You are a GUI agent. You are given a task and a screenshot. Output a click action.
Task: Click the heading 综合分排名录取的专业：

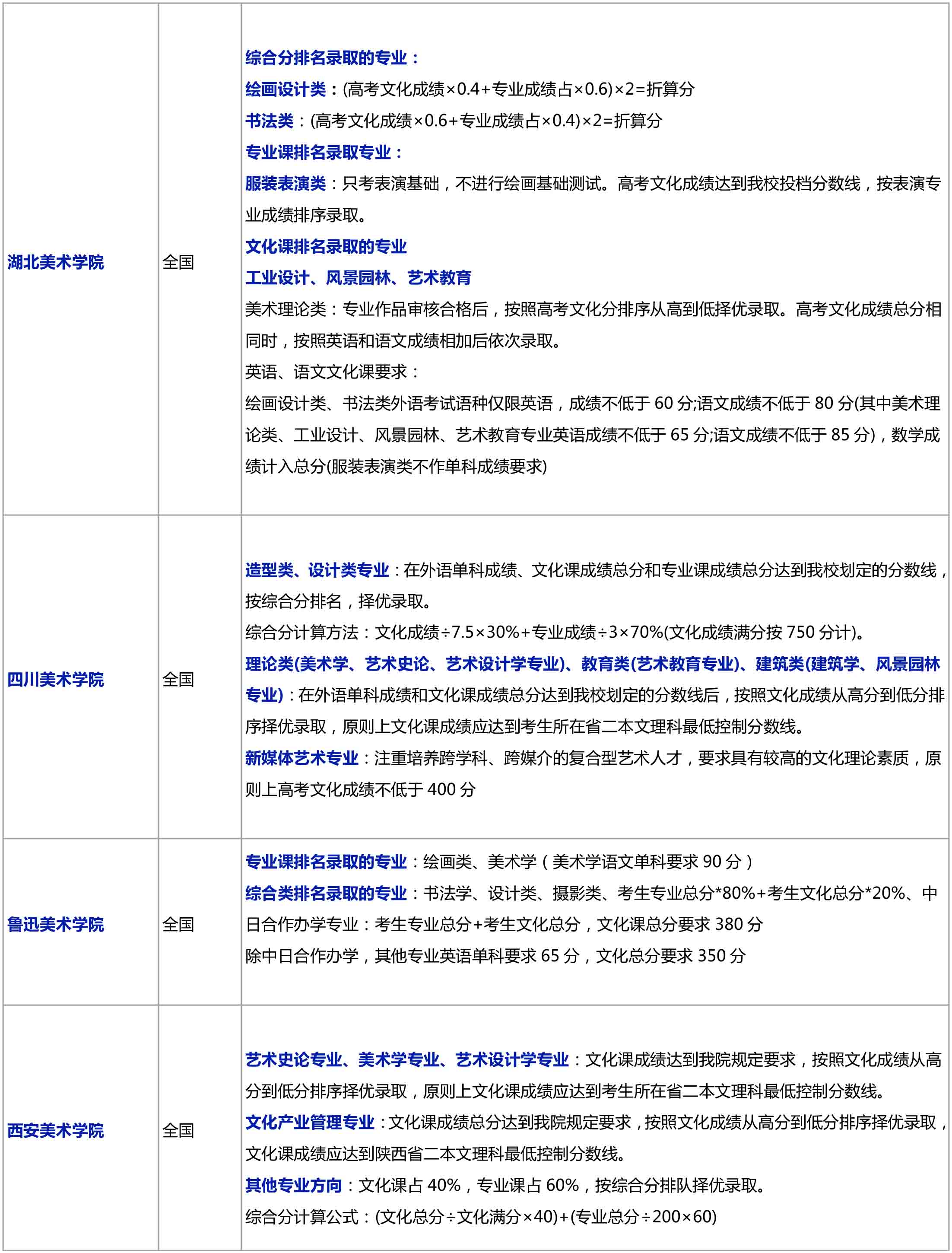(333, 58)
